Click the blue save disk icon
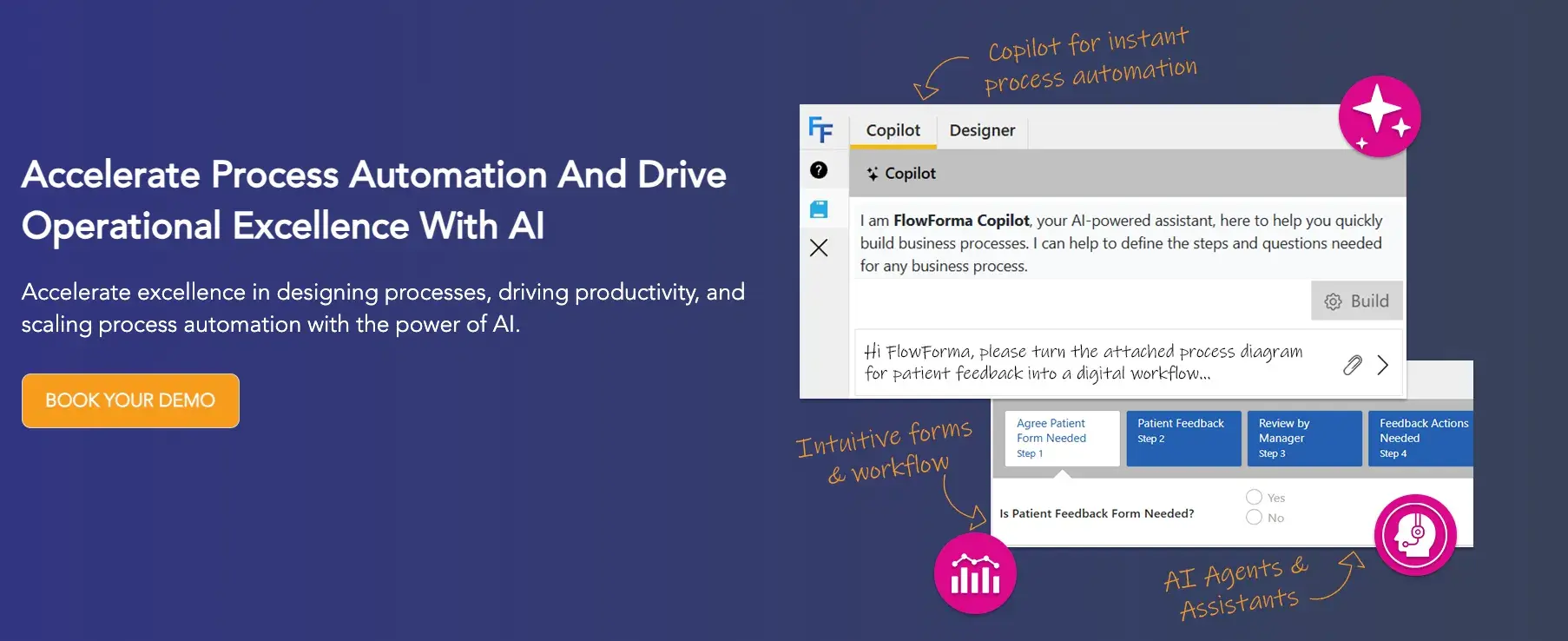This screenshot has height=641, width=1568. [x=819, y=209]
